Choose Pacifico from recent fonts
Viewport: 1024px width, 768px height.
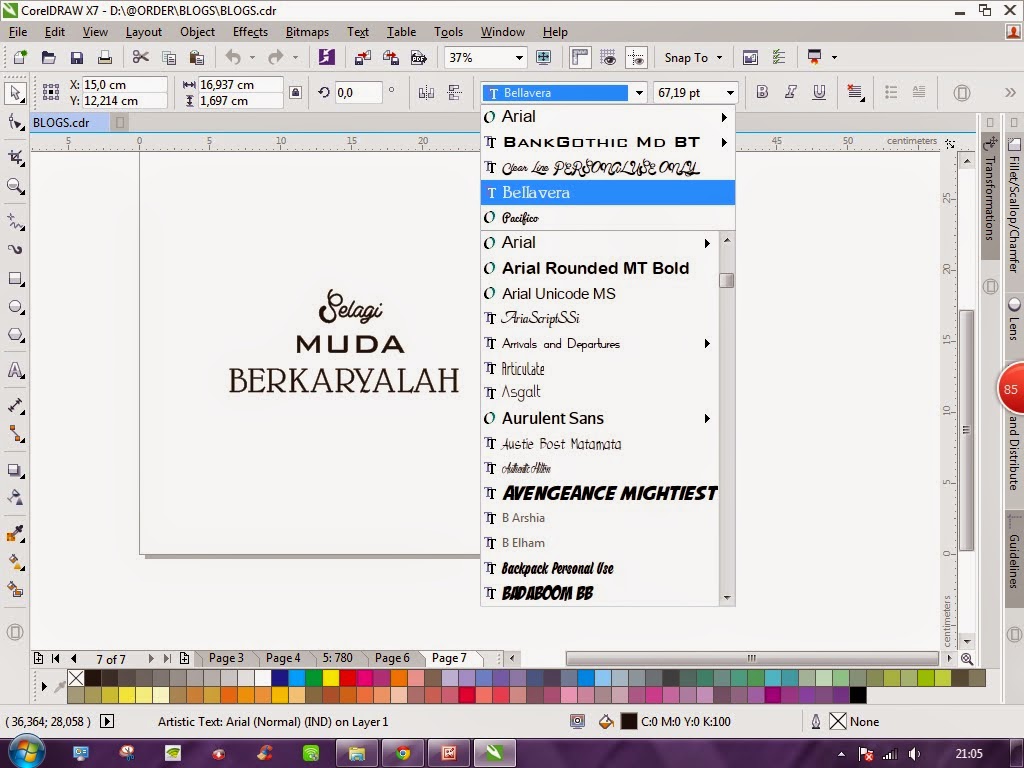tap(607, 217)
